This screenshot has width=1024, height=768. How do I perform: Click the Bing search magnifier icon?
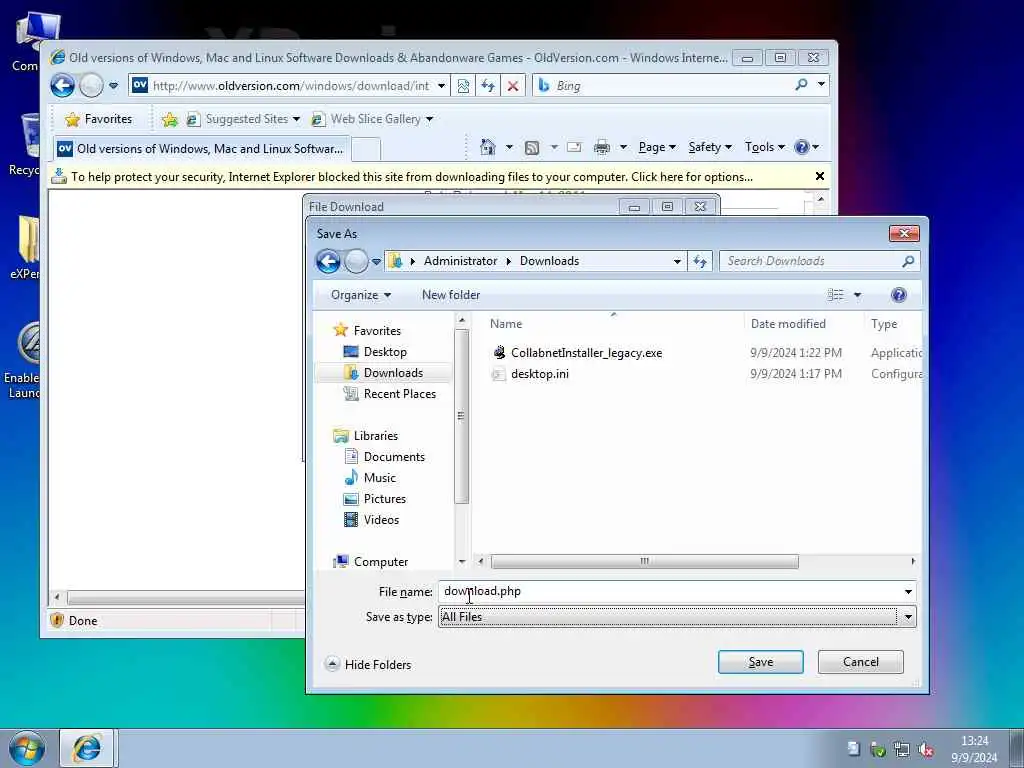click(801, 85)
